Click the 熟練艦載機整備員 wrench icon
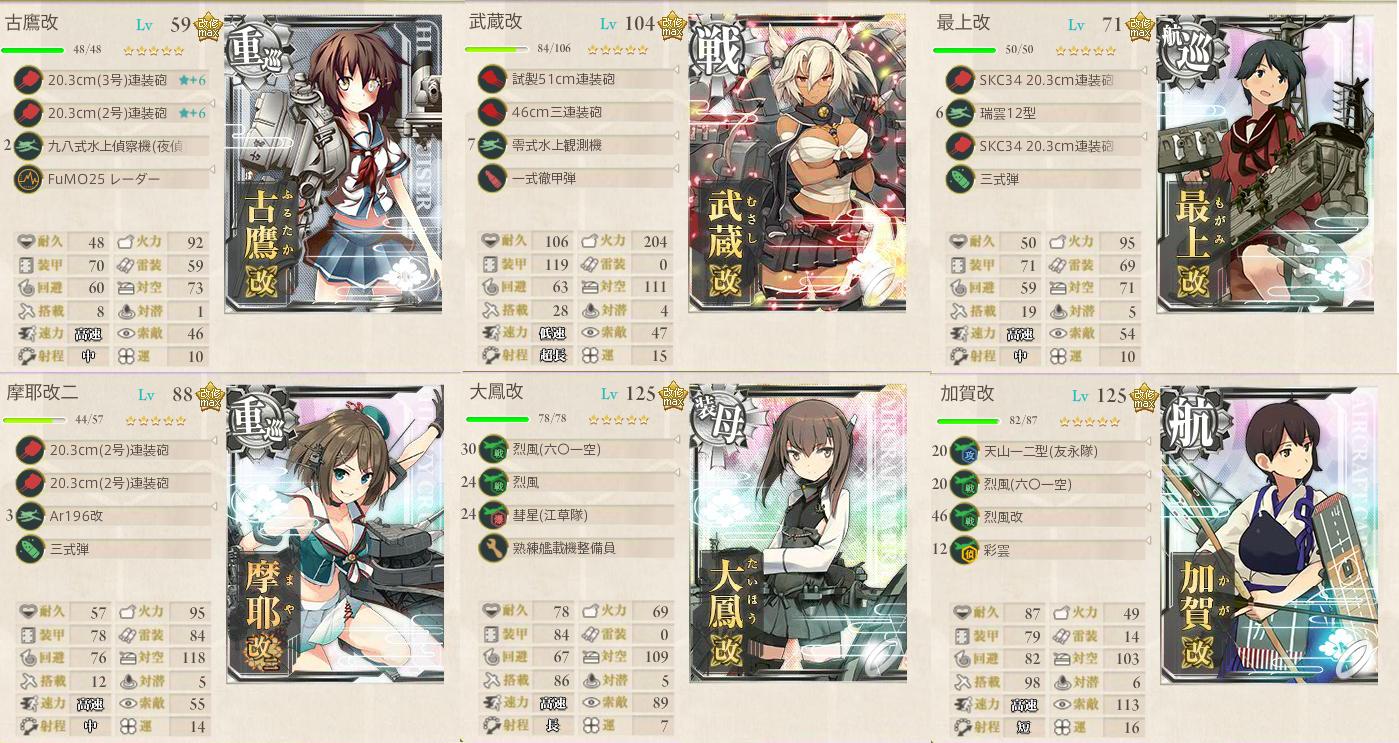 491,548
